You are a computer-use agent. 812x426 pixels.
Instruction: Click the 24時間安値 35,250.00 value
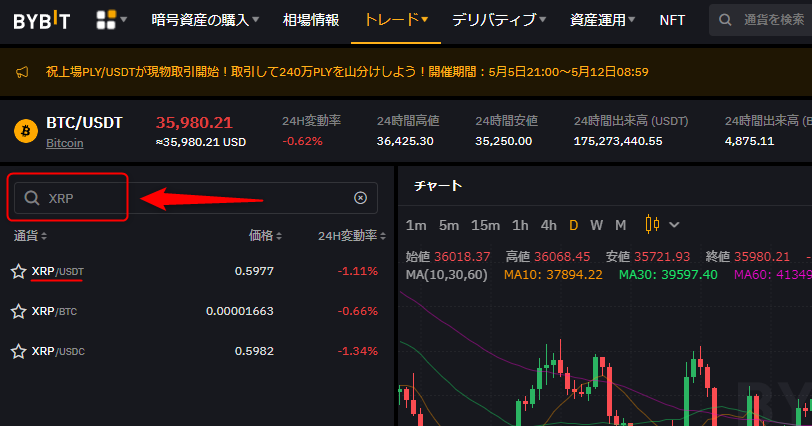pyautogui.click(x=504, y=141)
